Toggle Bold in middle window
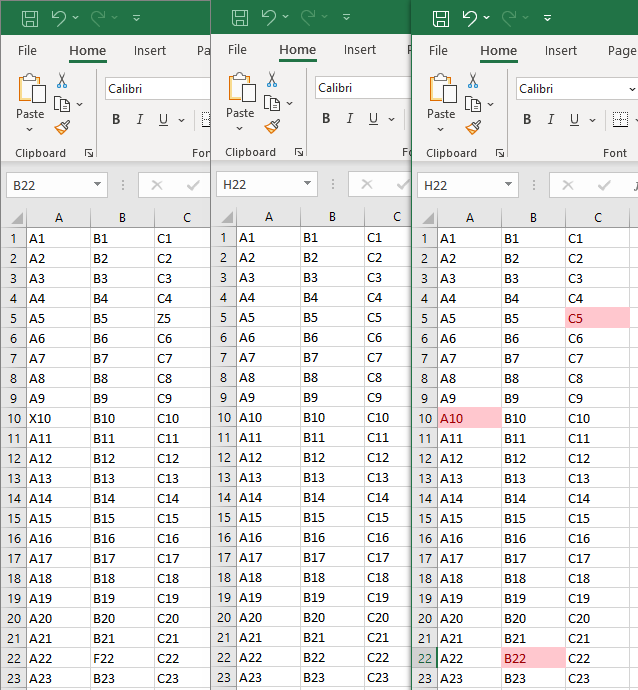Screen dimensions: 638x690 [x=326, y=118]
